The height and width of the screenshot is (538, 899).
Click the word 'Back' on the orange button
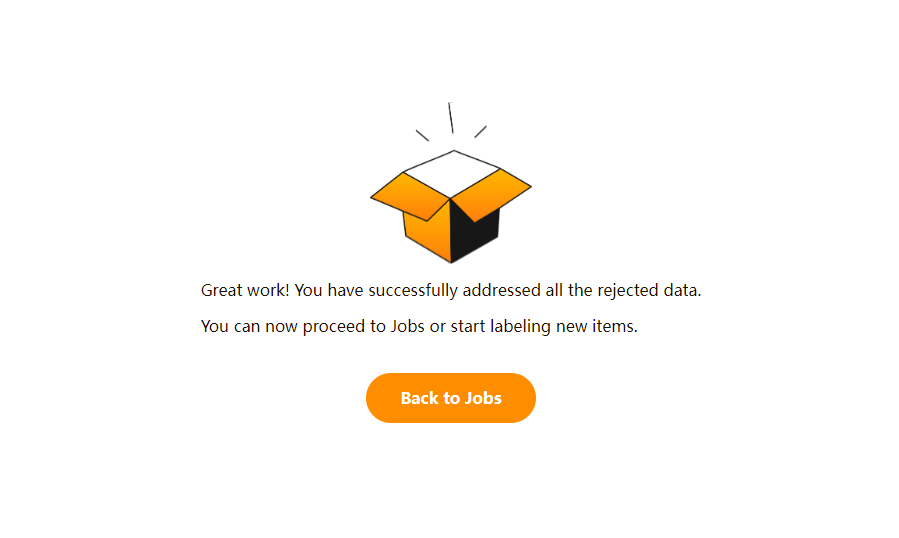coord(419,398)
